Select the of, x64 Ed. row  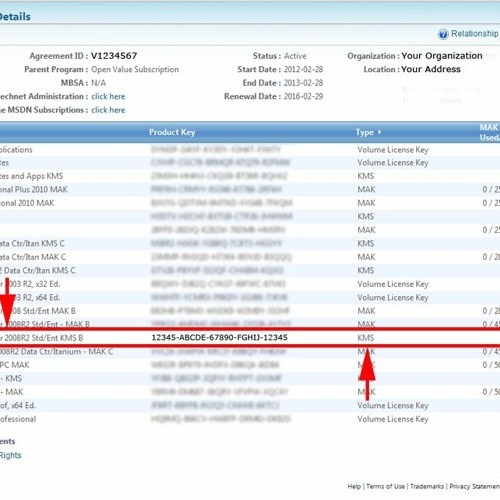click(250, 406)
